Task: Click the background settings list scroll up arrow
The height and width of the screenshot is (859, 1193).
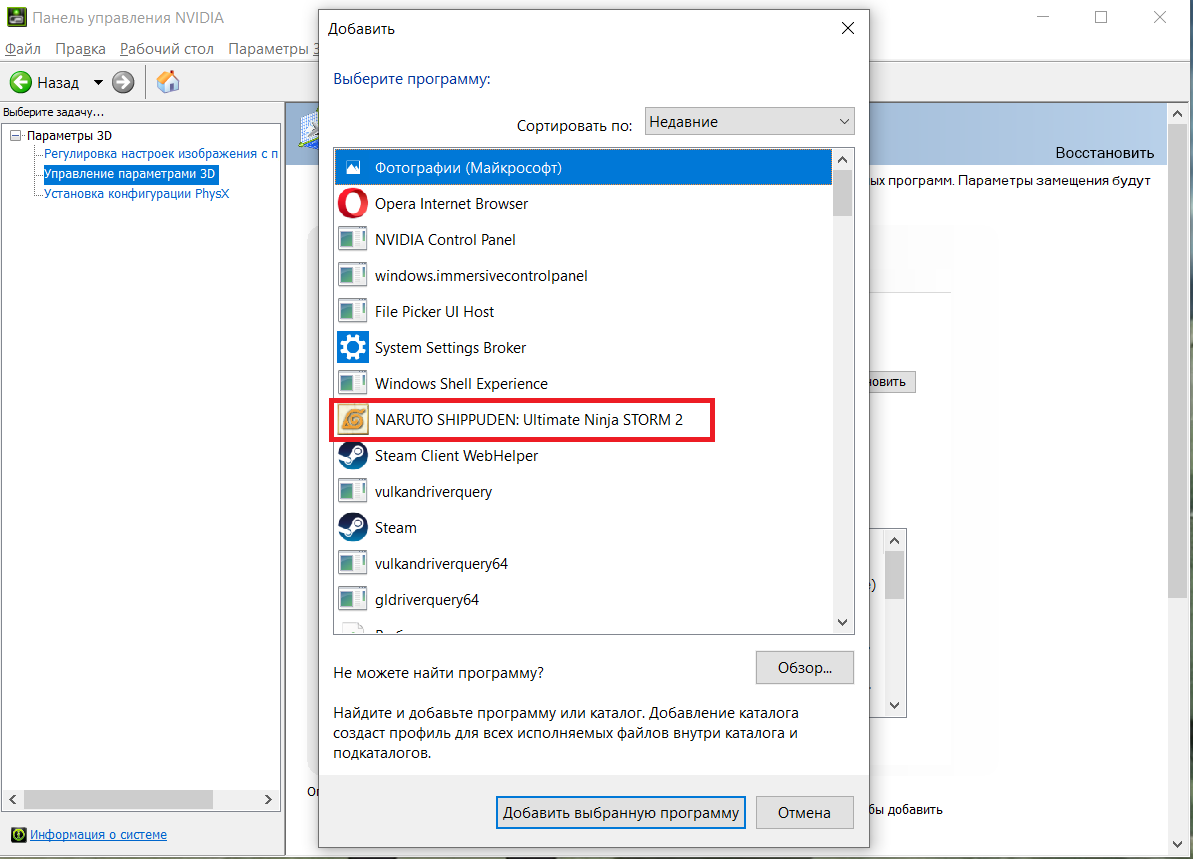Action: point(895,540)
